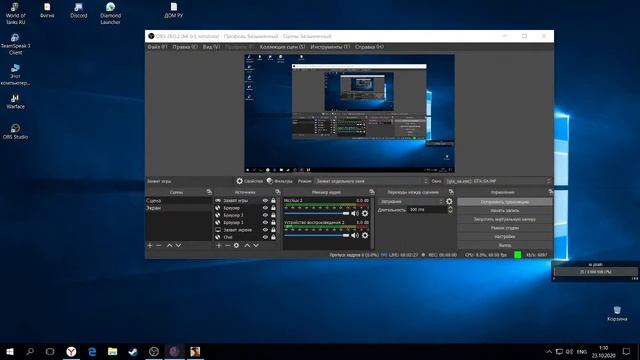Increase transition duration with up stepper
Viewport: 640px width, 360px height.
450,207
